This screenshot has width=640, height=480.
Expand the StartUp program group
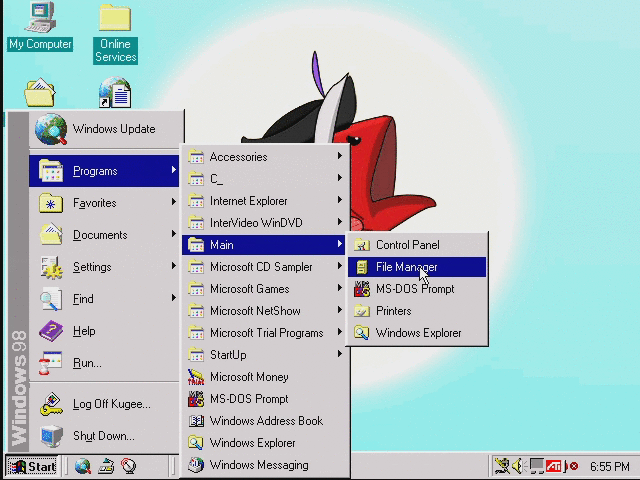263,355
